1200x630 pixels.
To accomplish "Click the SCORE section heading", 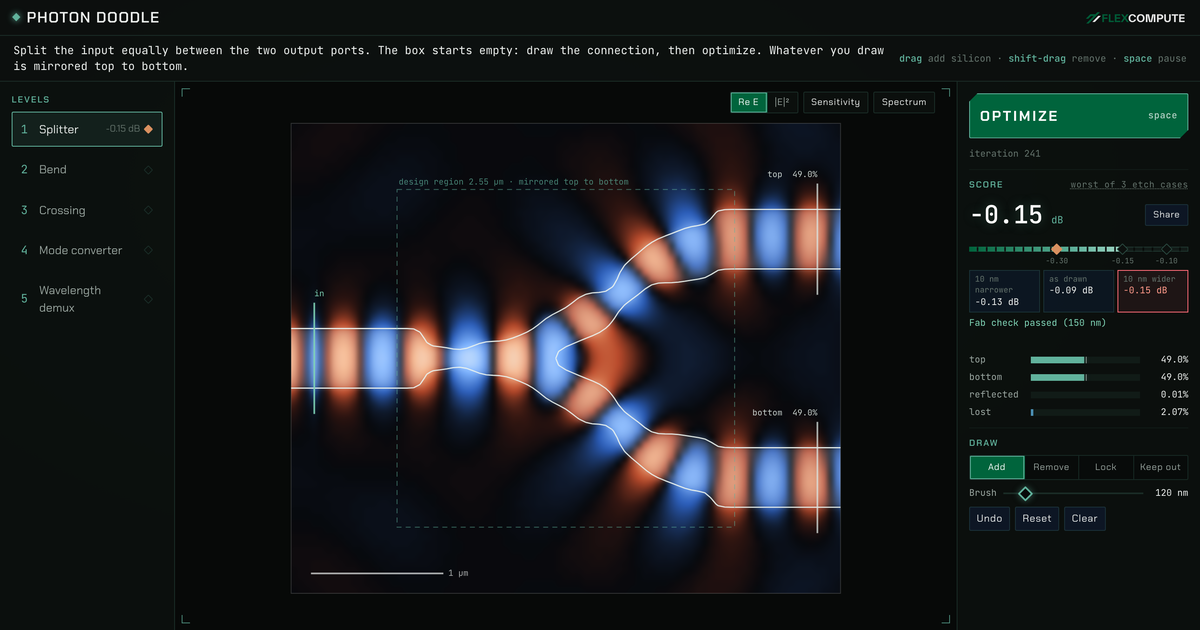I will coord(986,185).
